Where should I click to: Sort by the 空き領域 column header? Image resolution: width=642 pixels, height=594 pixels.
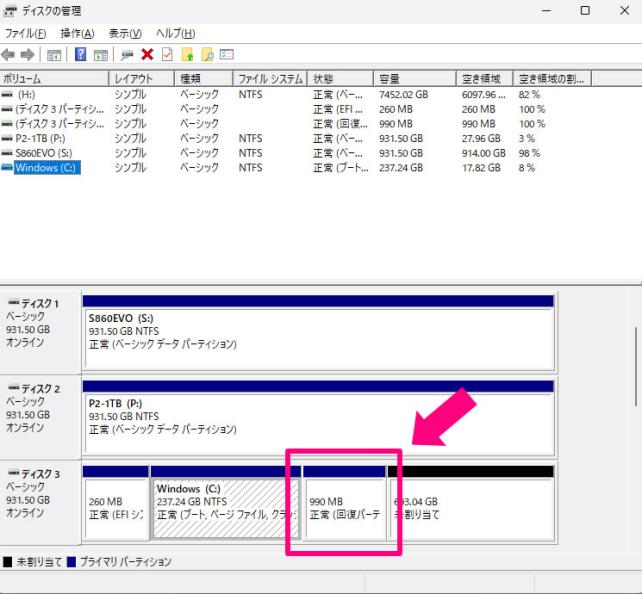click(x=484, y=78)
